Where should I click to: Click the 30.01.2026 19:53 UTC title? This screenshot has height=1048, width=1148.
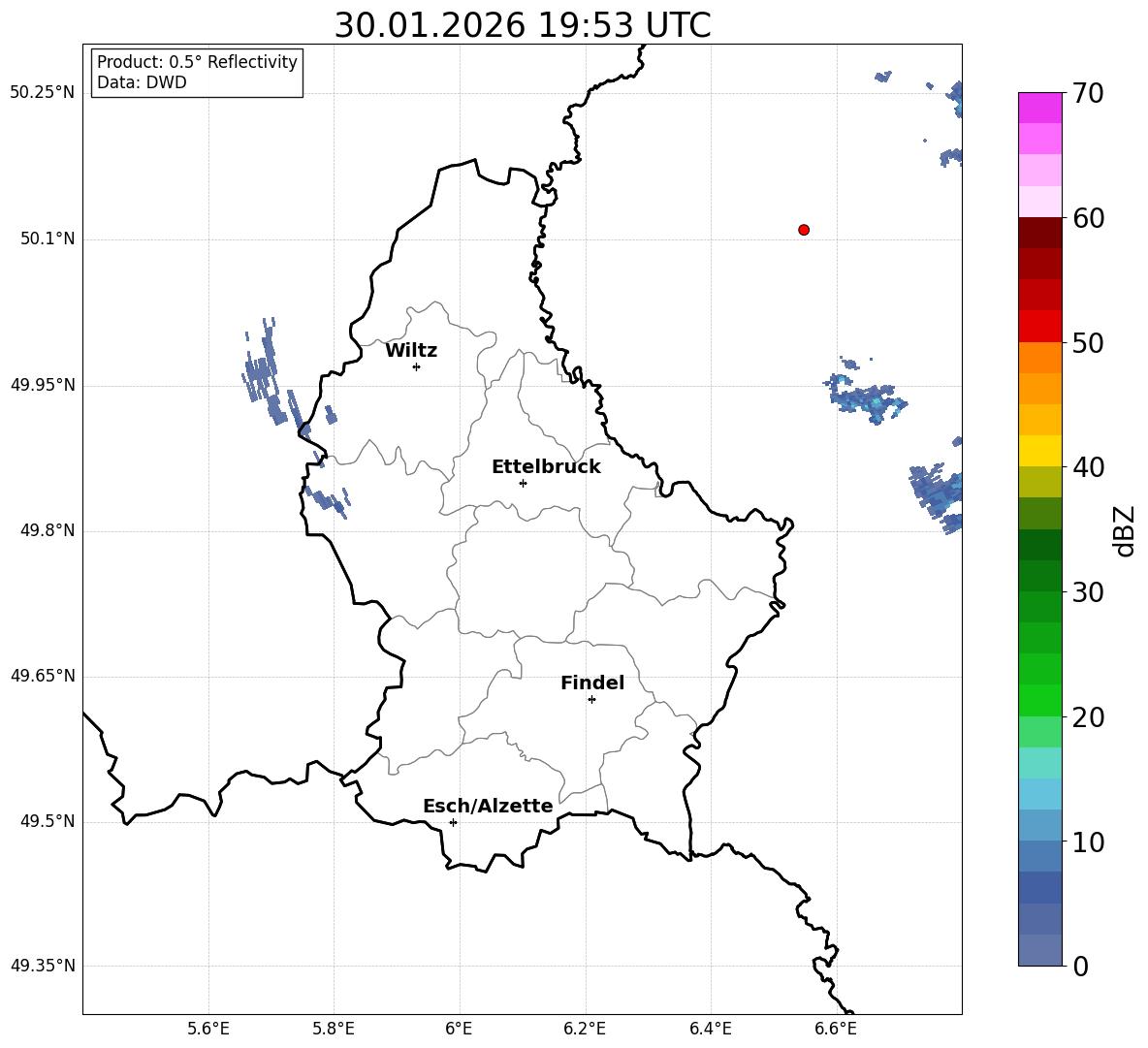[x=523, y=25]
